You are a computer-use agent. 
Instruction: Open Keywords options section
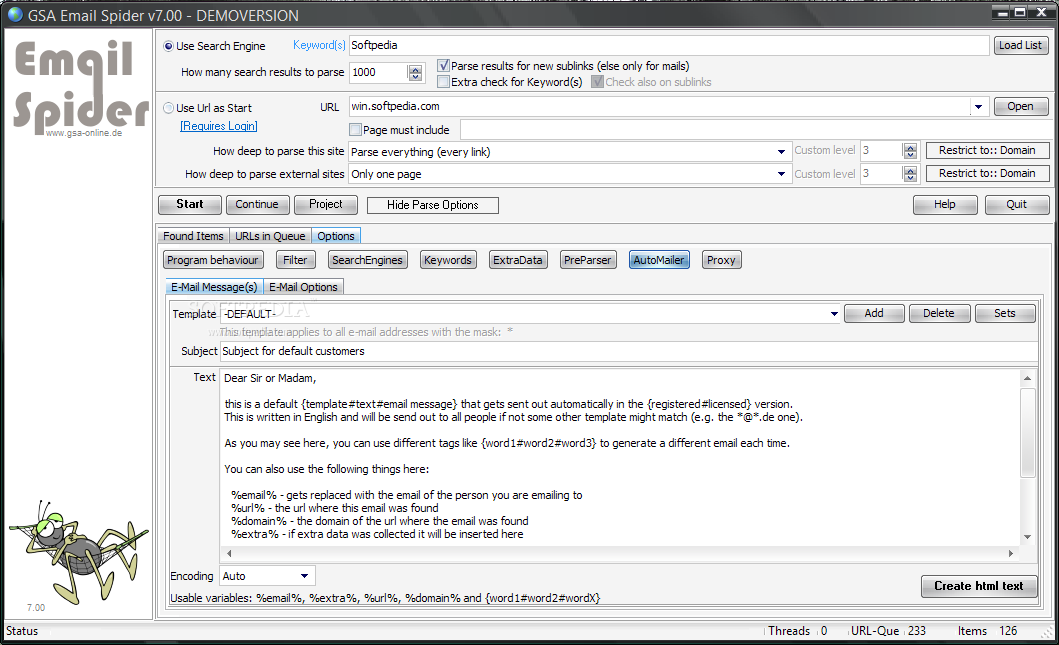448,260
